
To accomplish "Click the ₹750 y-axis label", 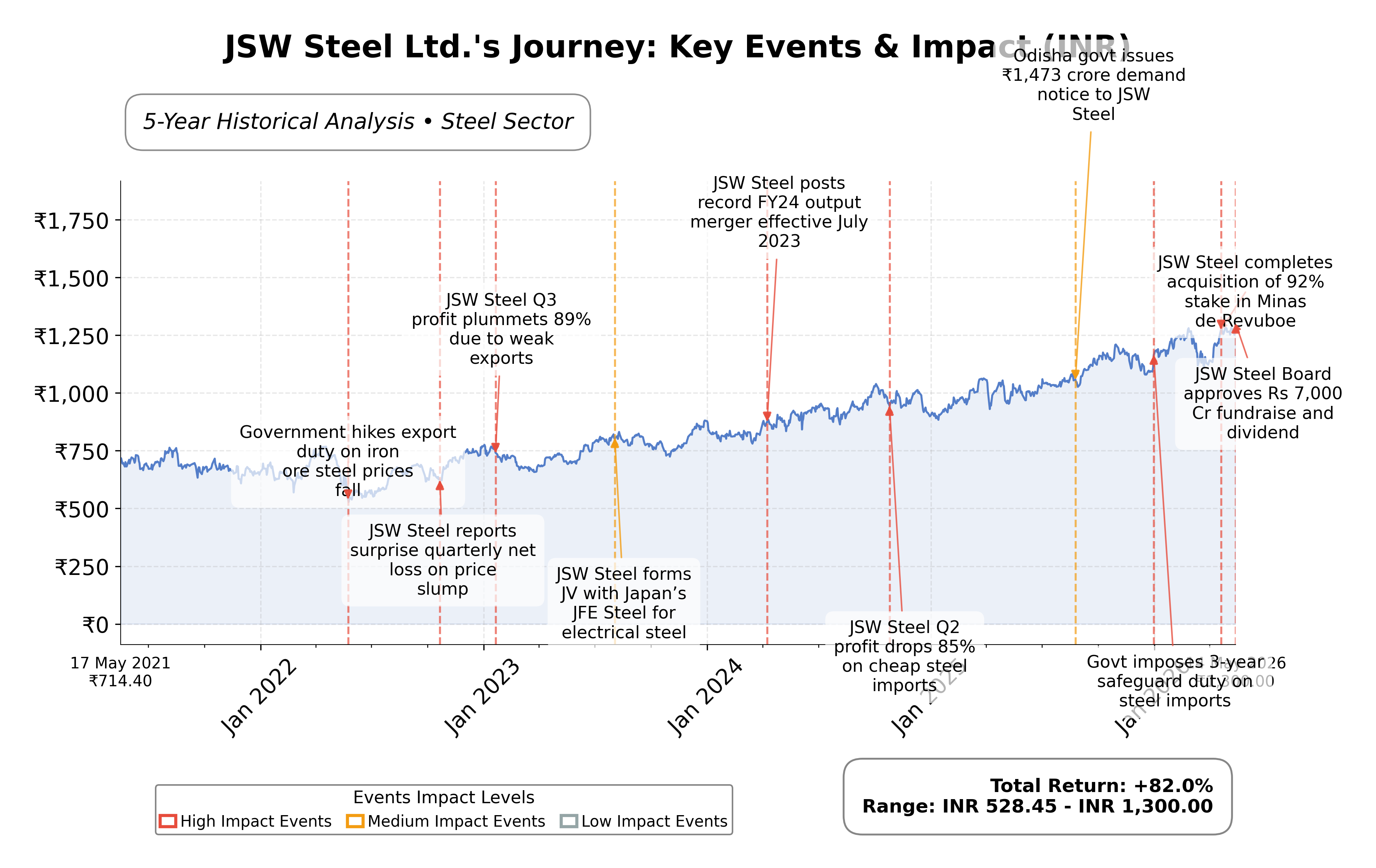I will (81, 451).
